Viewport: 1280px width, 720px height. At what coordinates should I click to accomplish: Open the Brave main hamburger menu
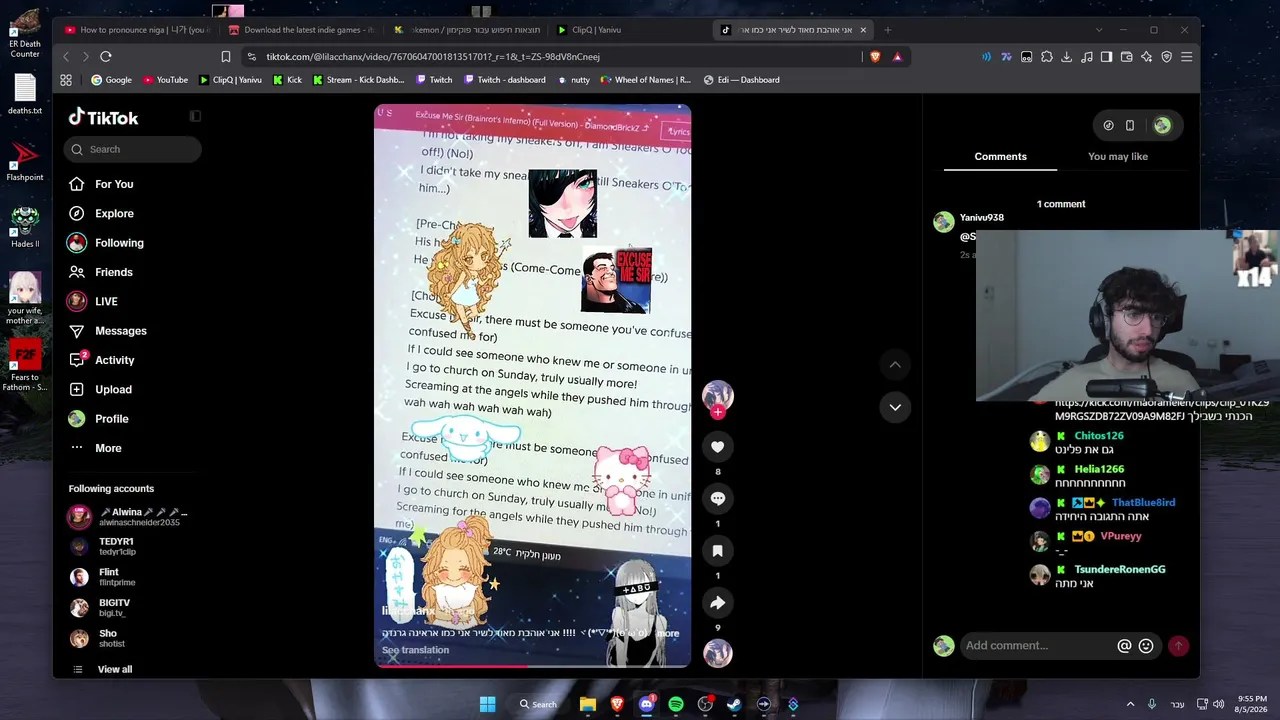coord(1187,57)
